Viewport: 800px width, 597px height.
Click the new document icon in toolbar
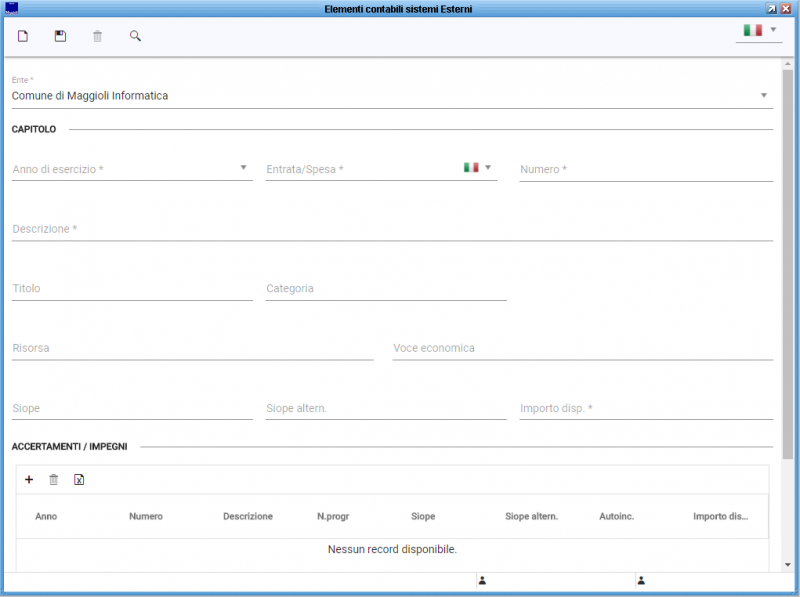point(23,36)
